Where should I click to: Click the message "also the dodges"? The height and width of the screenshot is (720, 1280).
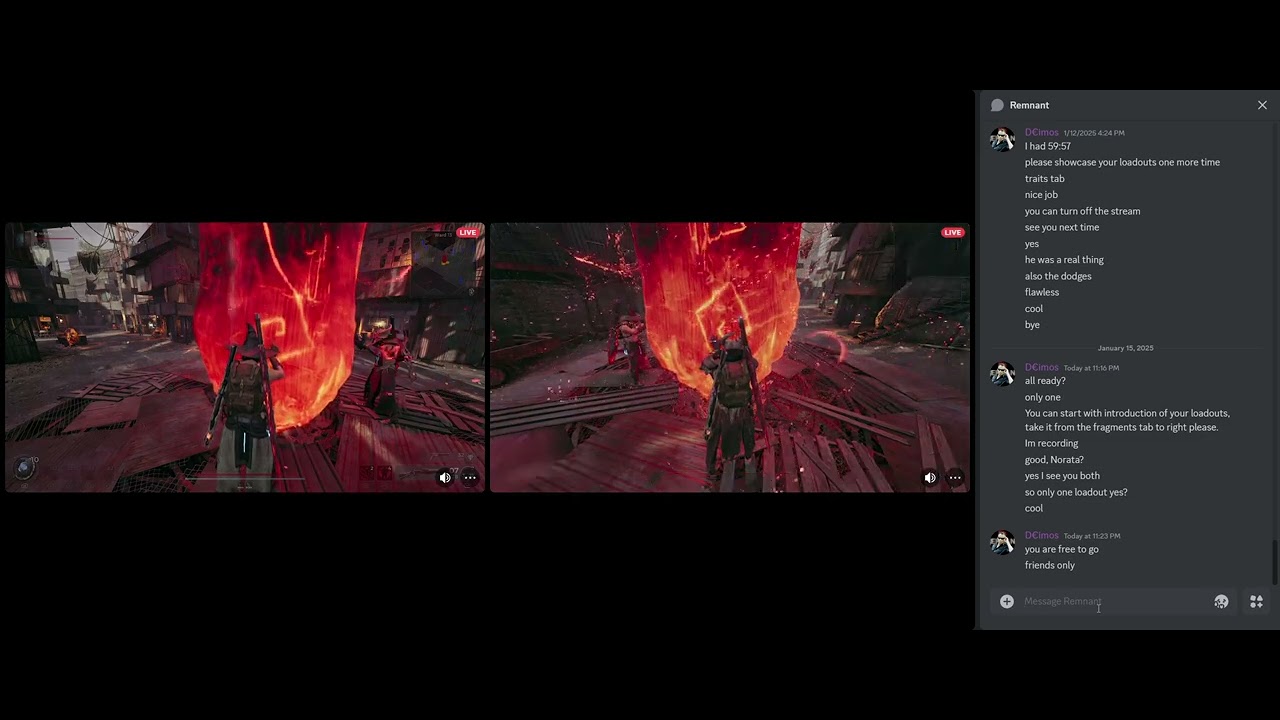tap(1058, 276)
